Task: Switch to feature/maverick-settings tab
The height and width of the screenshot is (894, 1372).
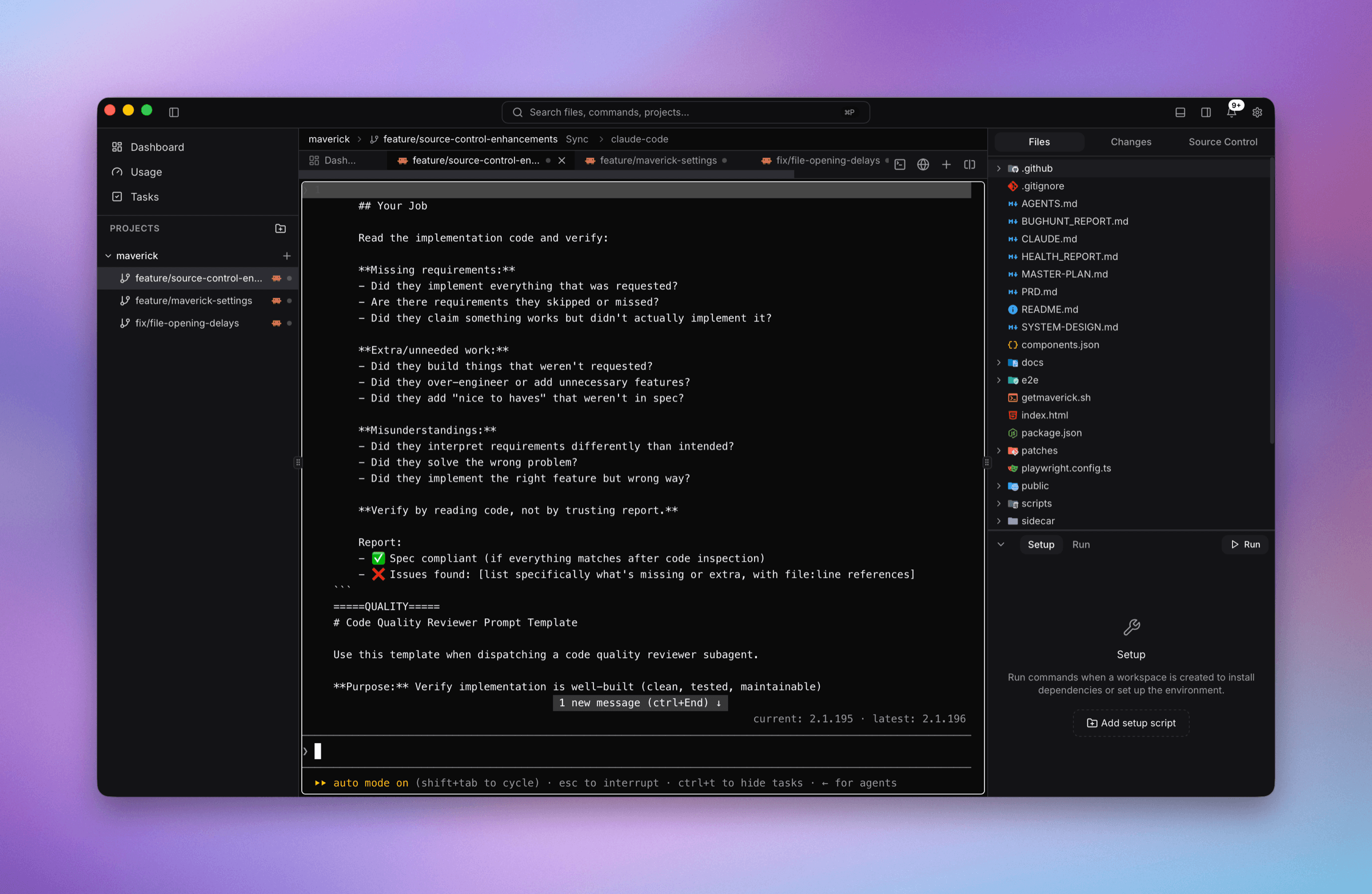Action: click(x=658, y=160)
